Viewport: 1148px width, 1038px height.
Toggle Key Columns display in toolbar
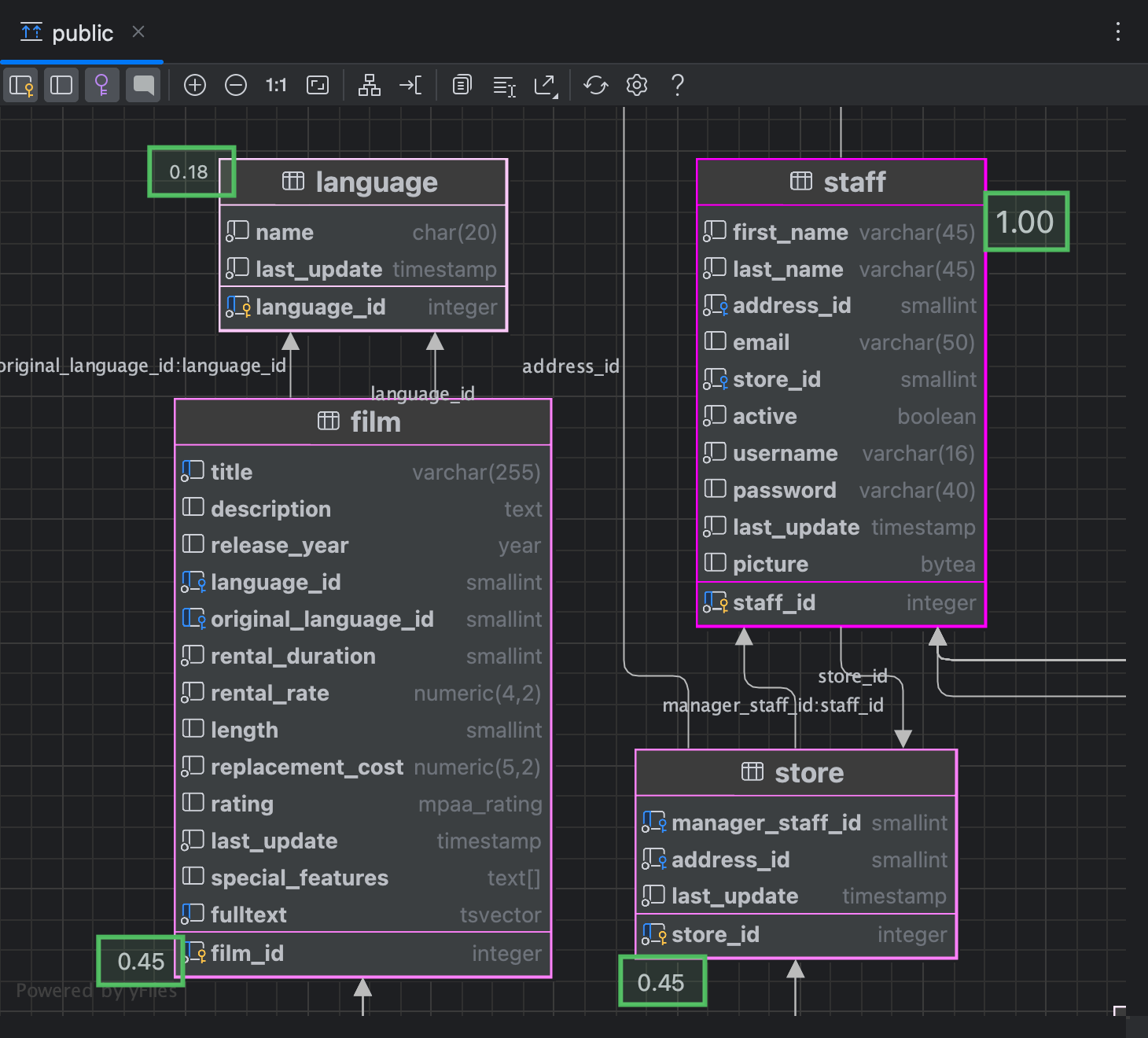[x=21, y=85]
